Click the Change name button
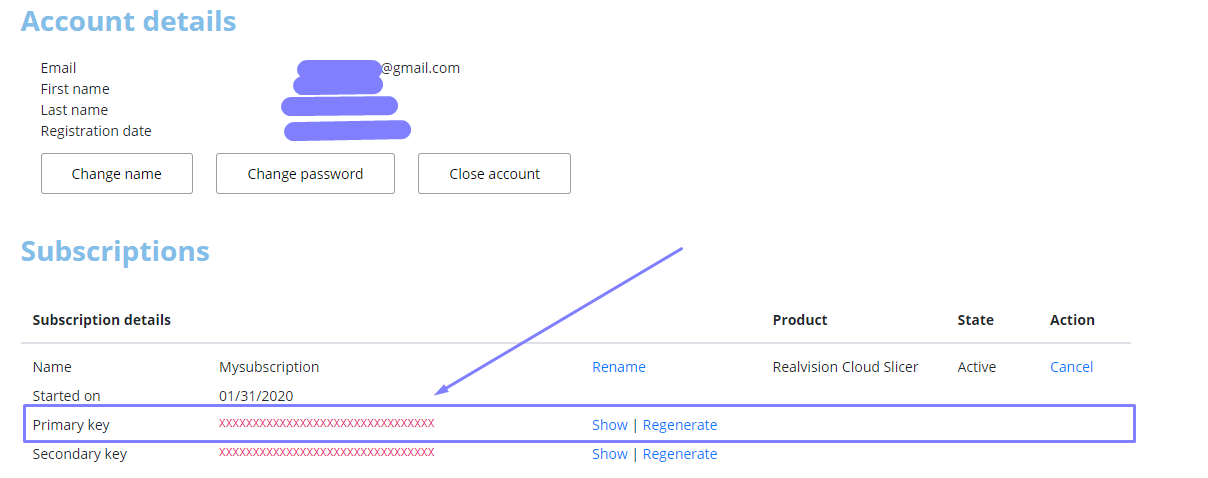This screenshot has width=1208, height=478. tap(116, 174)
